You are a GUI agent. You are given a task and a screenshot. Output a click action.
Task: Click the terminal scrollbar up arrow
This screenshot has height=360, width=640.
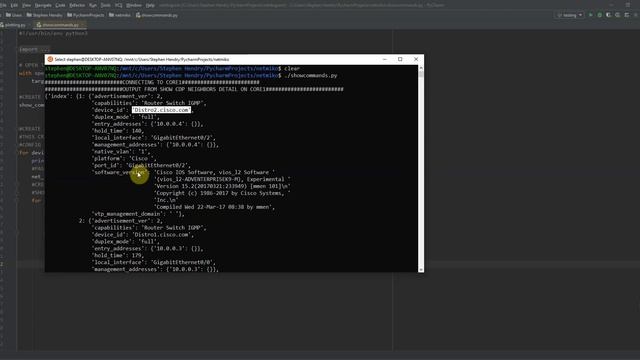point(421,68)
